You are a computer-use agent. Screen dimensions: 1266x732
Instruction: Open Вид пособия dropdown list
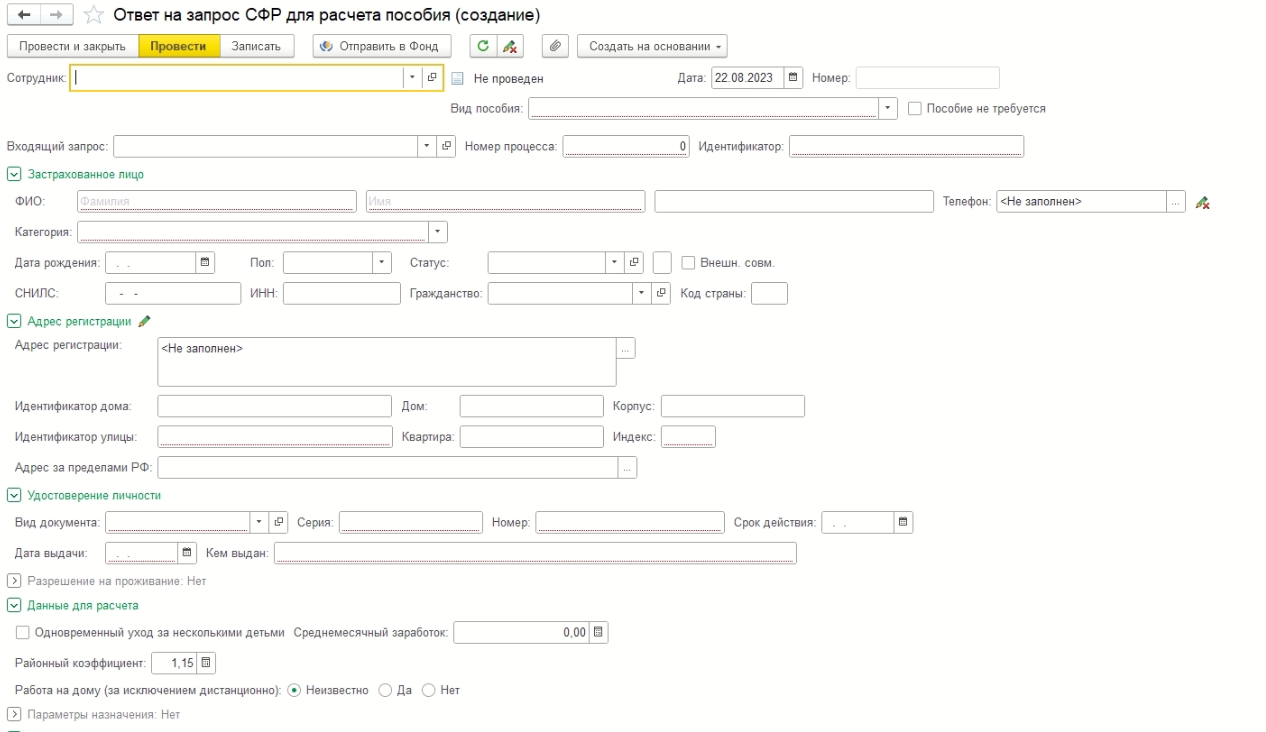tap(888, 108)
